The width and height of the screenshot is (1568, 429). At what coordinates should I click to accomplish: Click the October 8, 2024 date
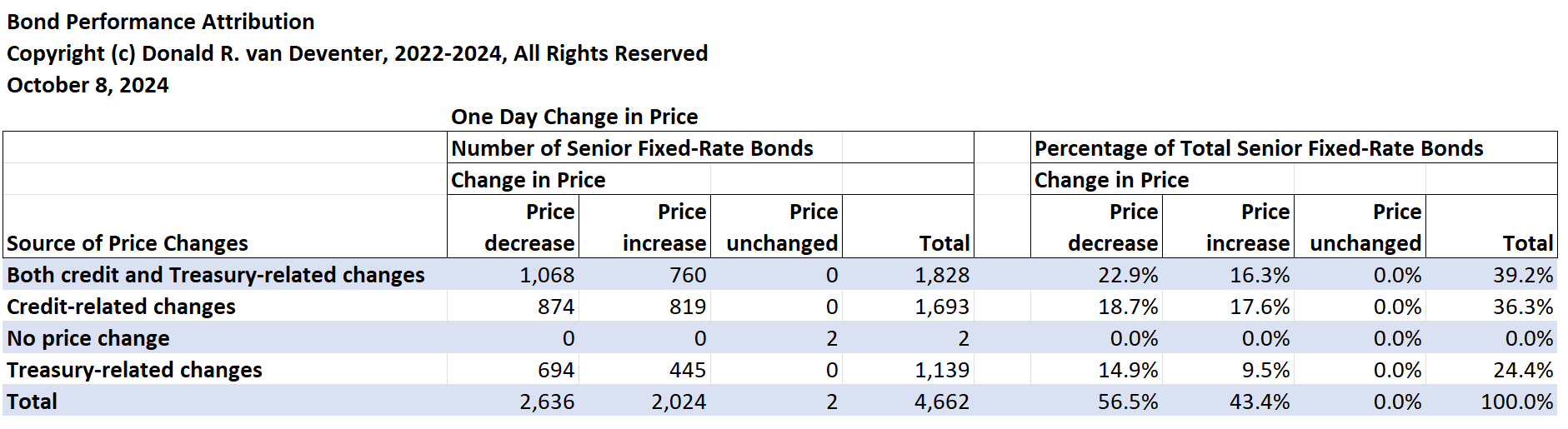pyautogui.click(x=88, y=85)
